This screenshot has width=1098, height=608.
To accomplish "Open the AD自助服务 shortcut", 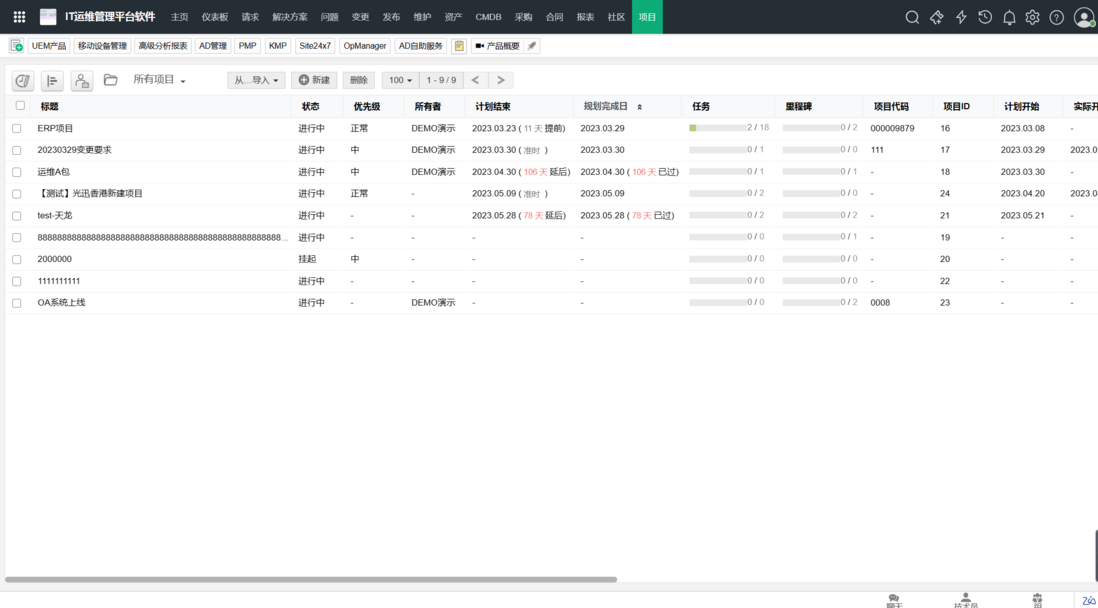I will pyautogui.click(x=421, y=46).
